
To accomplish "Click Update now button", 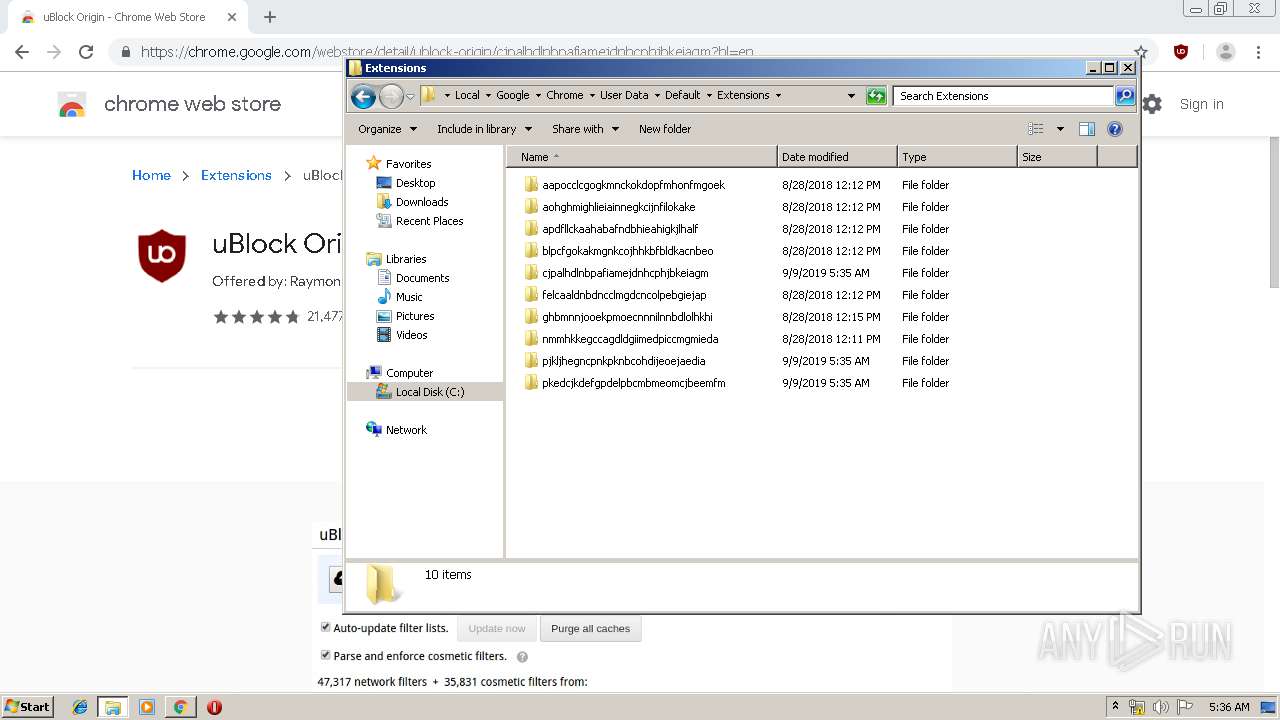I will click(x=497, y=629).
